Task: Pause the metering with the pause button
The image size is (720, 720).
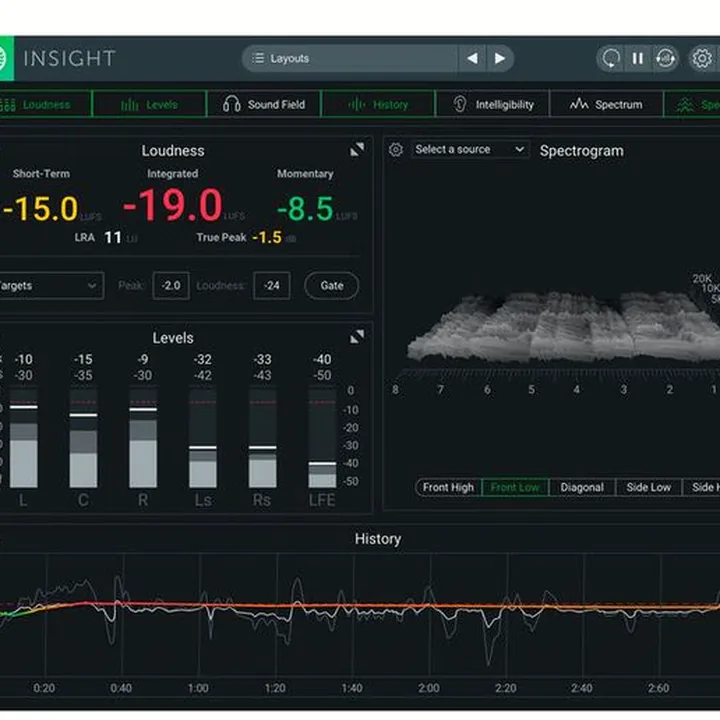Action: [x=637, y=58]
